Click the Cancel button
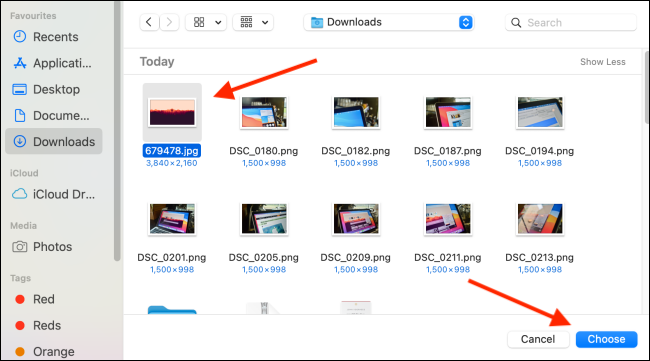 pos(538,339)
